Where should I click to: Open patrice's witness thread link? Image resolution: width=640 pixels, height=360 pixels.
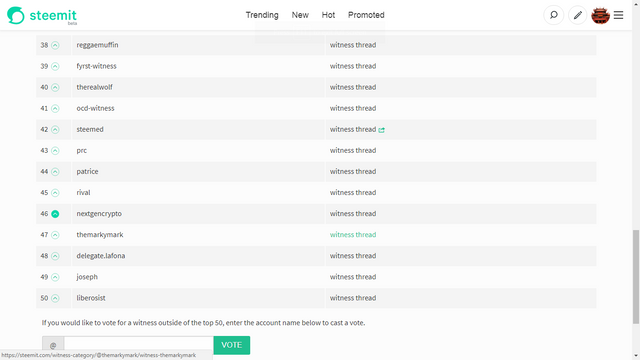tap(353, 171)
